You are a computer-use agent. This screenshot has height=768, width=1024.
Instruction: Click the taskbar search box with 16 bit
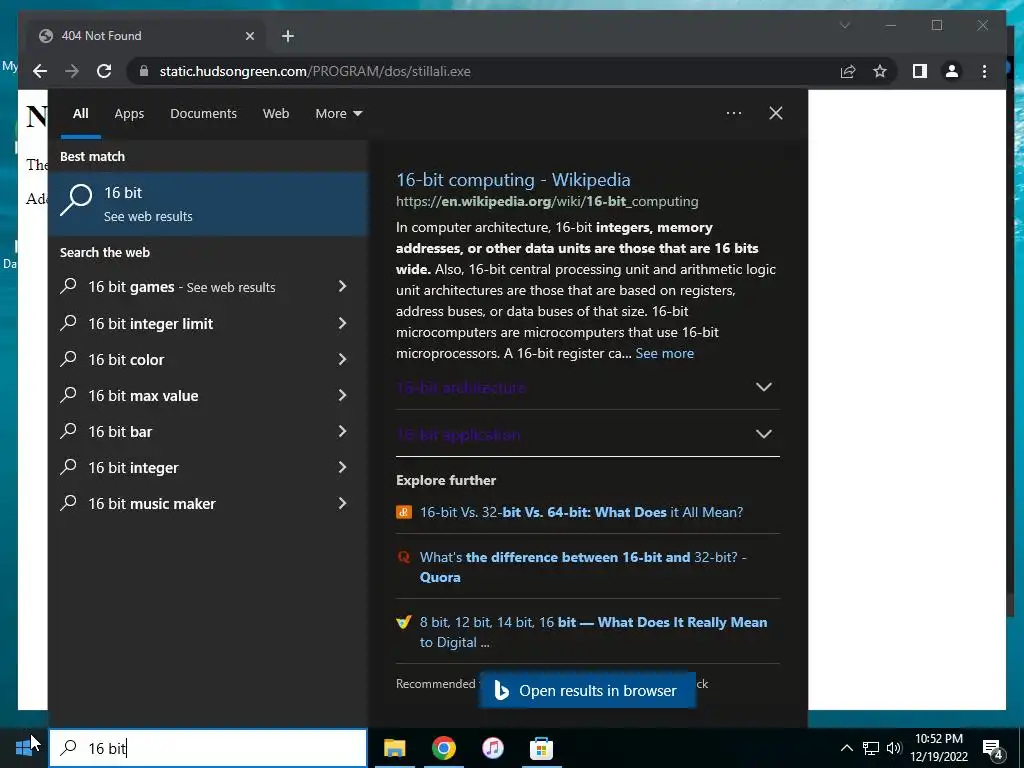(208, 748)
